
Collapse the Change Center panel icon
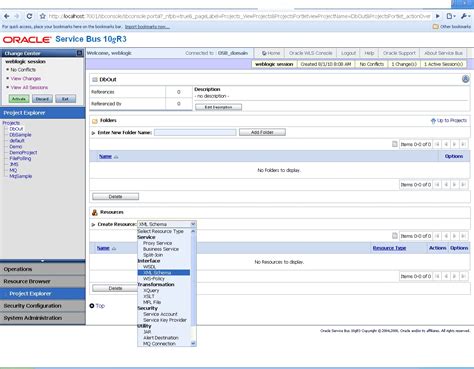click(79, 53)
